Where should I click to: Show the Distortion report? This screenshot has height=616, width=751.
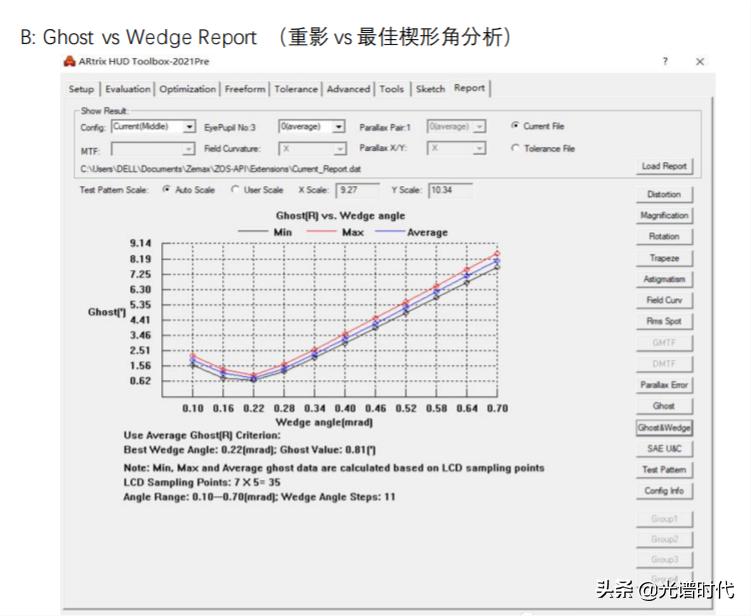[664, 194]
